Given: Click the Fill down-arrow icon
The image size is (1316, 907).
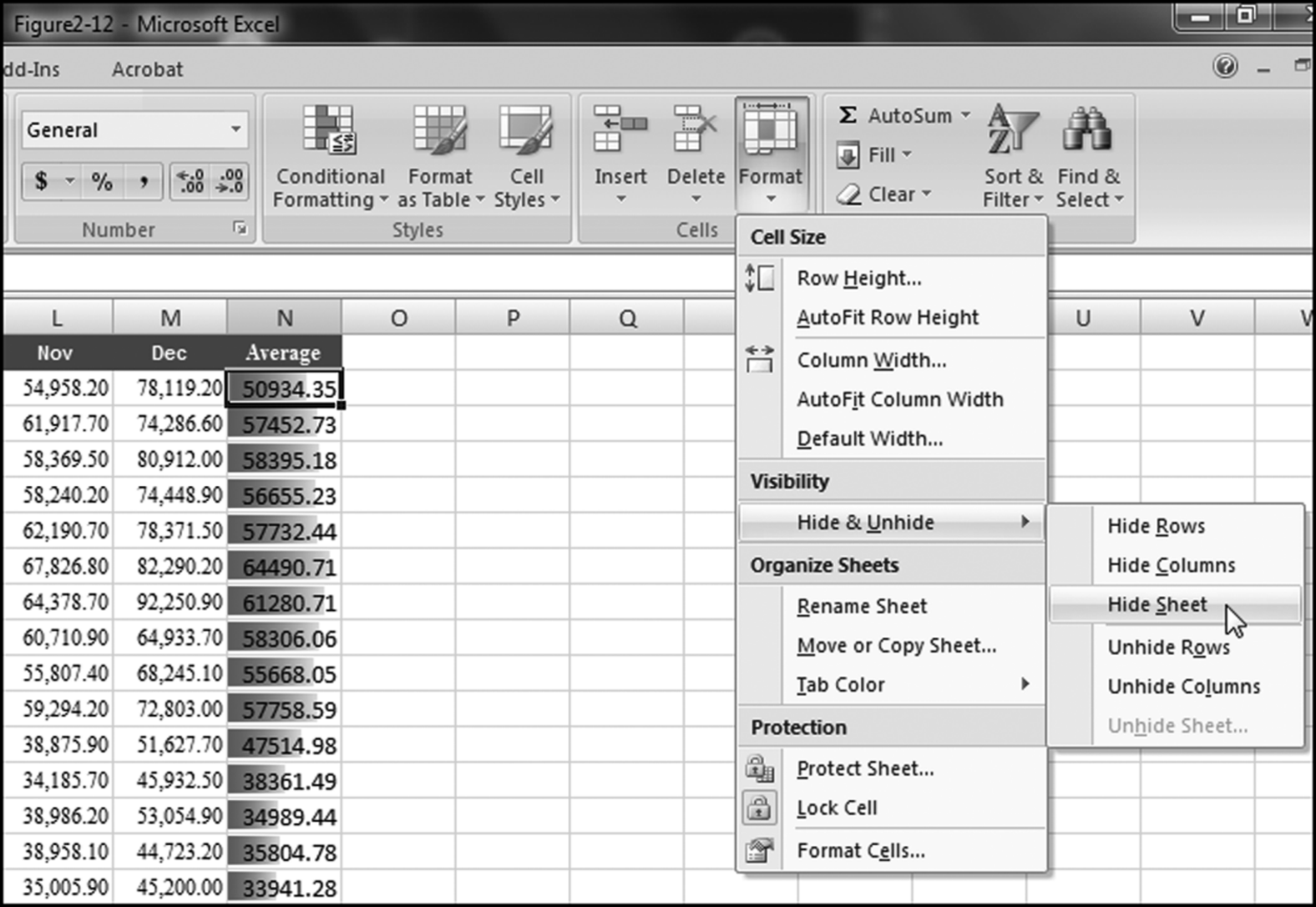Looking at the screenshot, I should (x=848, y=155).
